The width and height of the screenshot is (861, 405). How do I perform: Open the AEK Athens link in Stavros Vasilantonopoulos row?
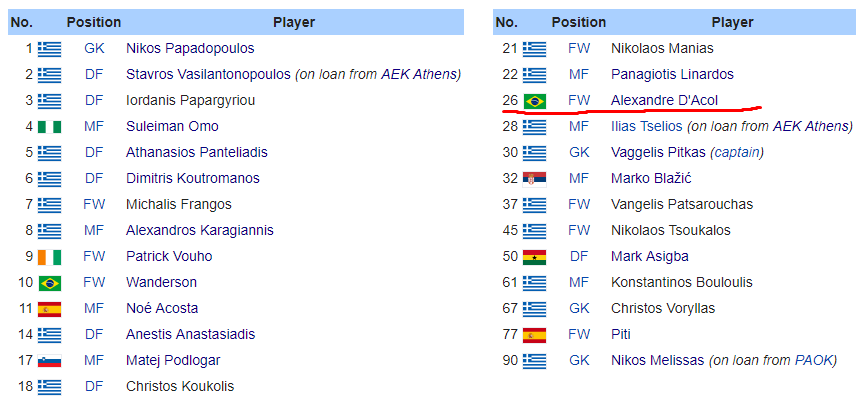[420, 74]
